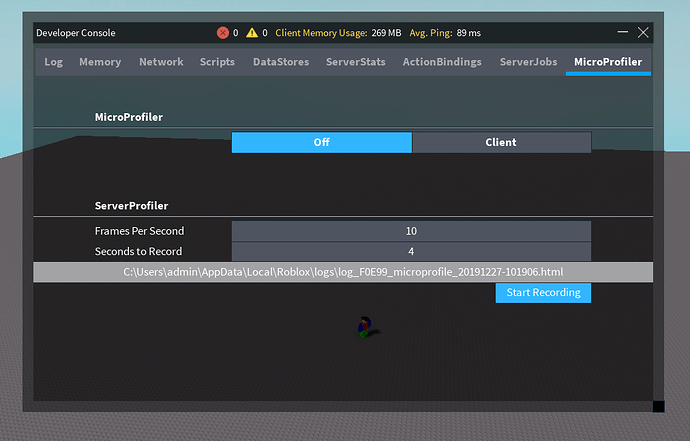This screenshot has height=441, width=690.
Task: Open the ActionBindings tab
Action: tap(442, 62)
